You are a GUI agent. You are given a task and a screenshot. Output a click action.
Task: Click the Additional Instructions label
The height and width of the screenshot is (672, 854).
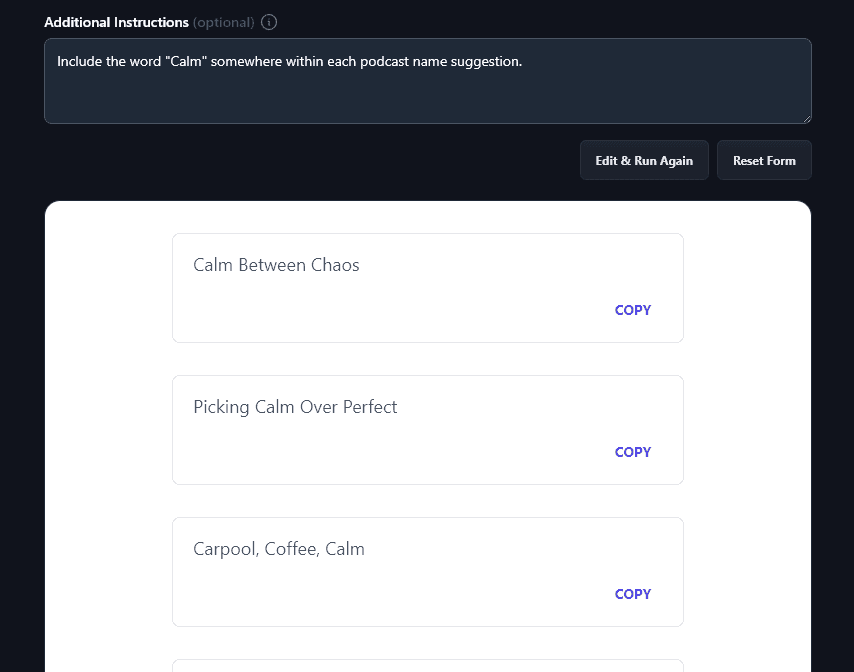(116, 22)
